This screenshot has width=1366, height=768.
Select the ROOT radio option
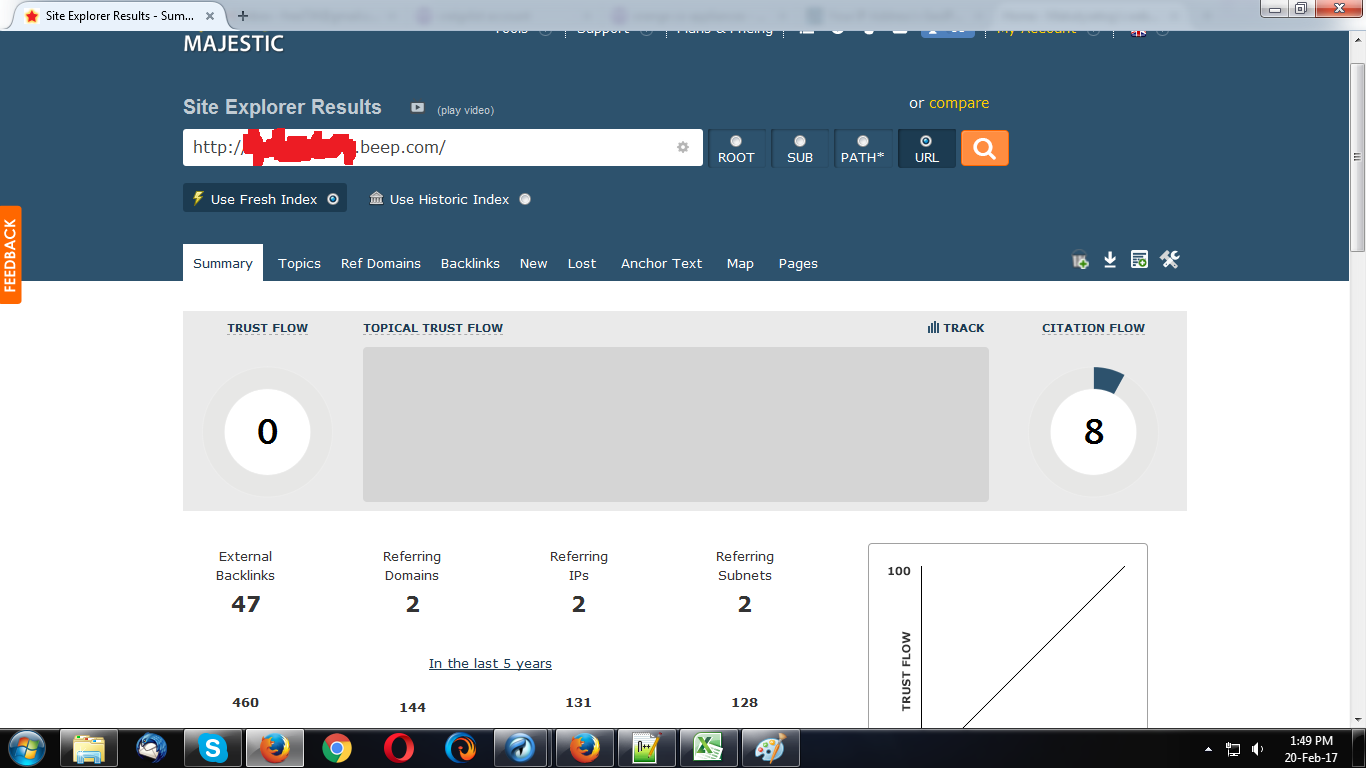(736, 141)
